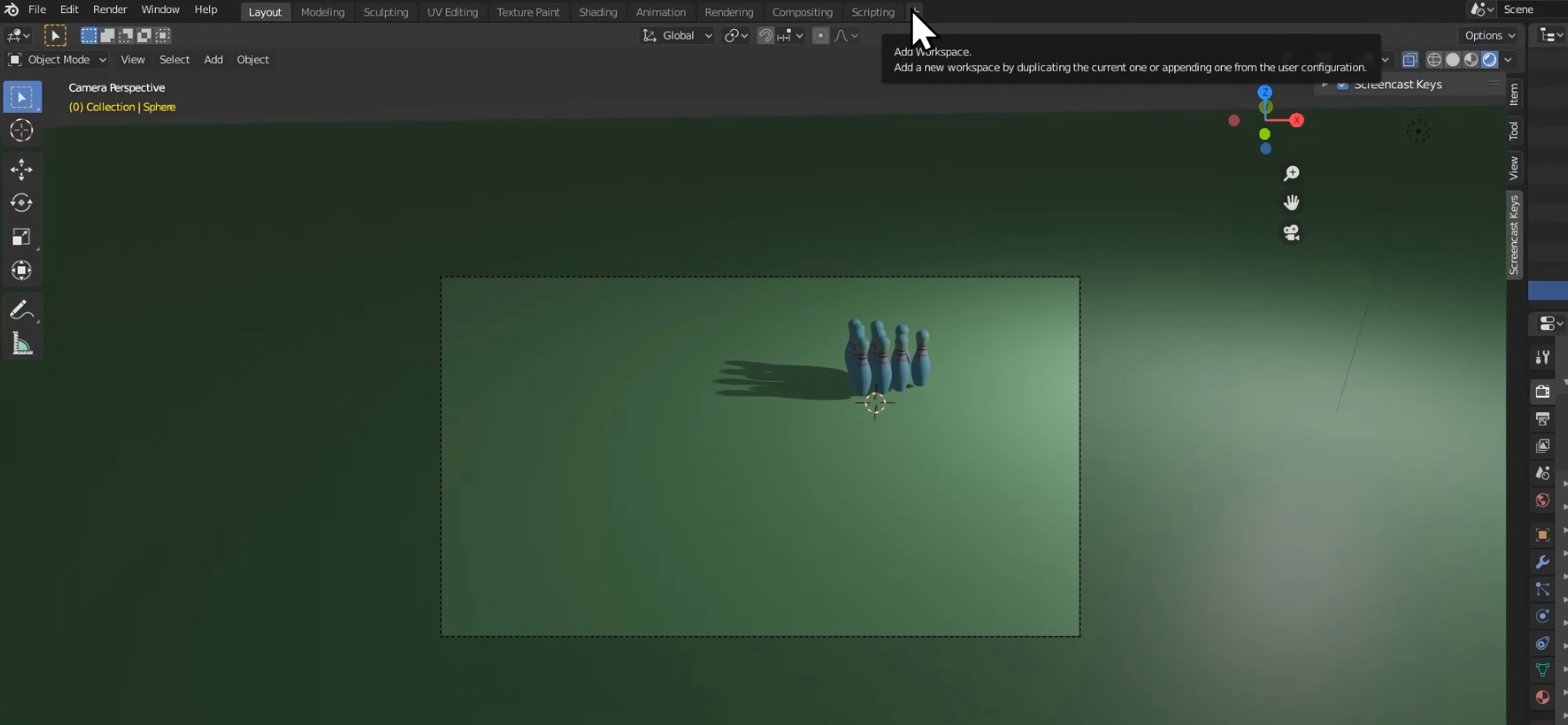1568x725 pixels.
Task: Open the Object properties tab
Action: click(x=1542, y=534)
